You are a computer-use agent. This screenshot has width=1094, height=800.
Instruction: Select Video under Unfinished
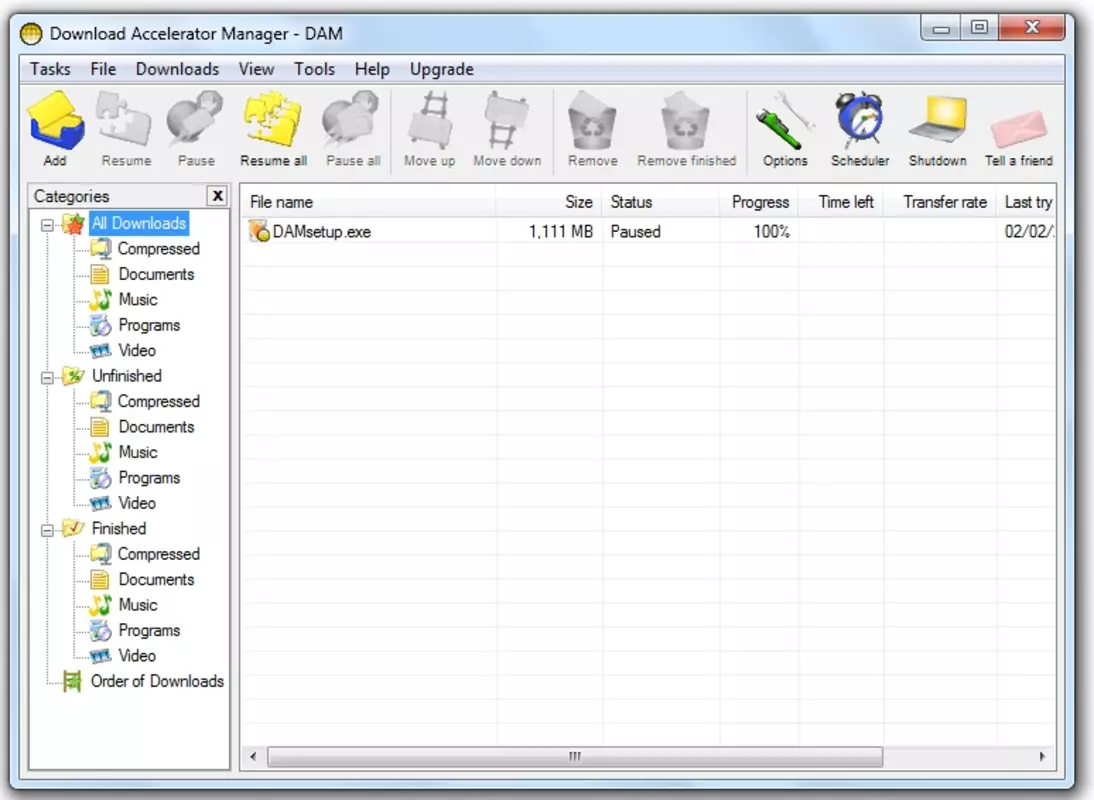click(x=137, y=503)
